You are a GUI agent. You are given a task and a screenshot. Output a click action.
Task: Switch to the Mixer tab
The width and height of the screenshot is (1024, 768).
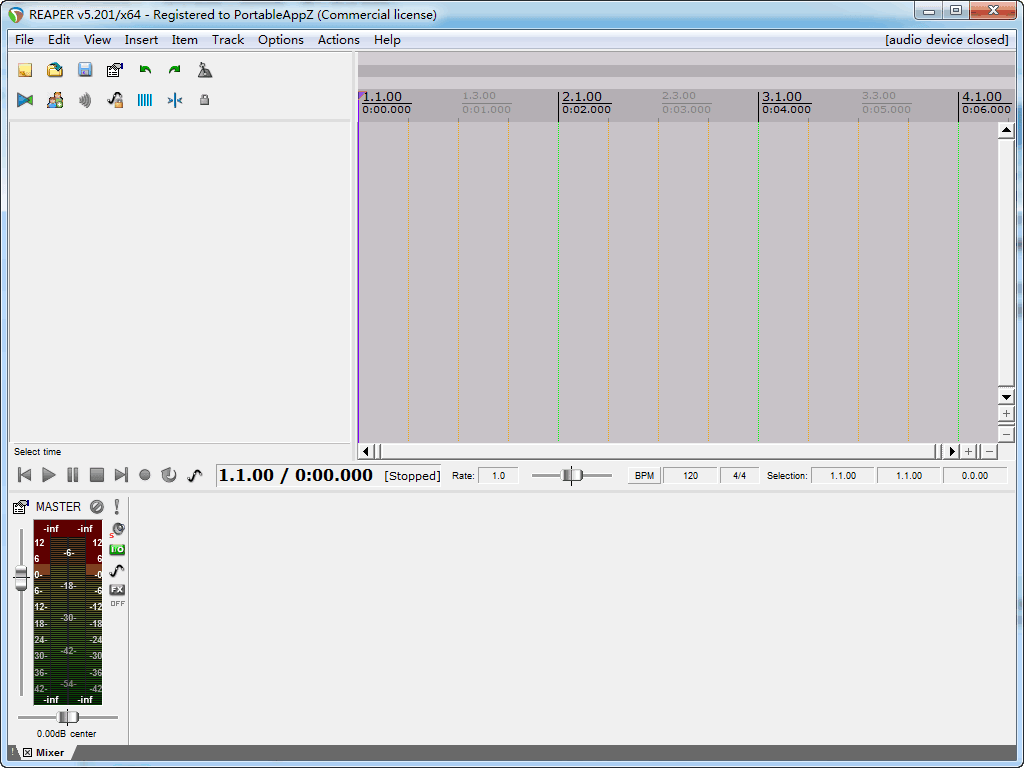pos(50,753)
